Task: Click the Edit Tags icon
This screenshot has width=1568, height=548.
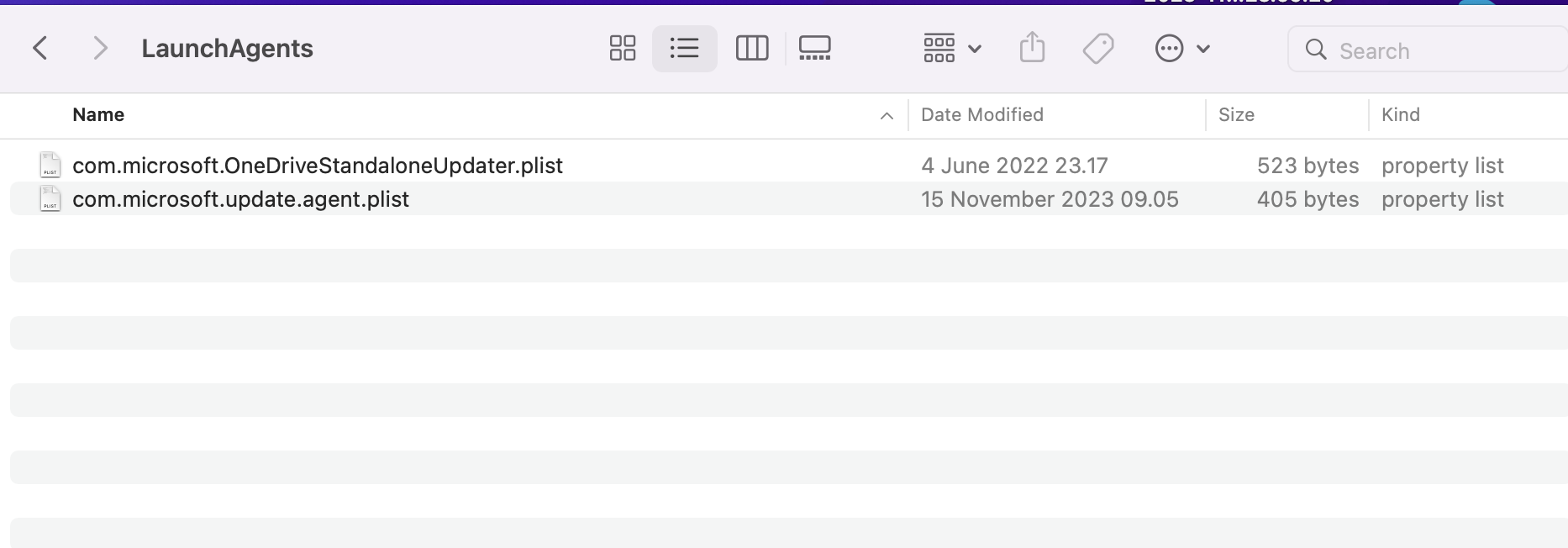Action: (1097, 48)
